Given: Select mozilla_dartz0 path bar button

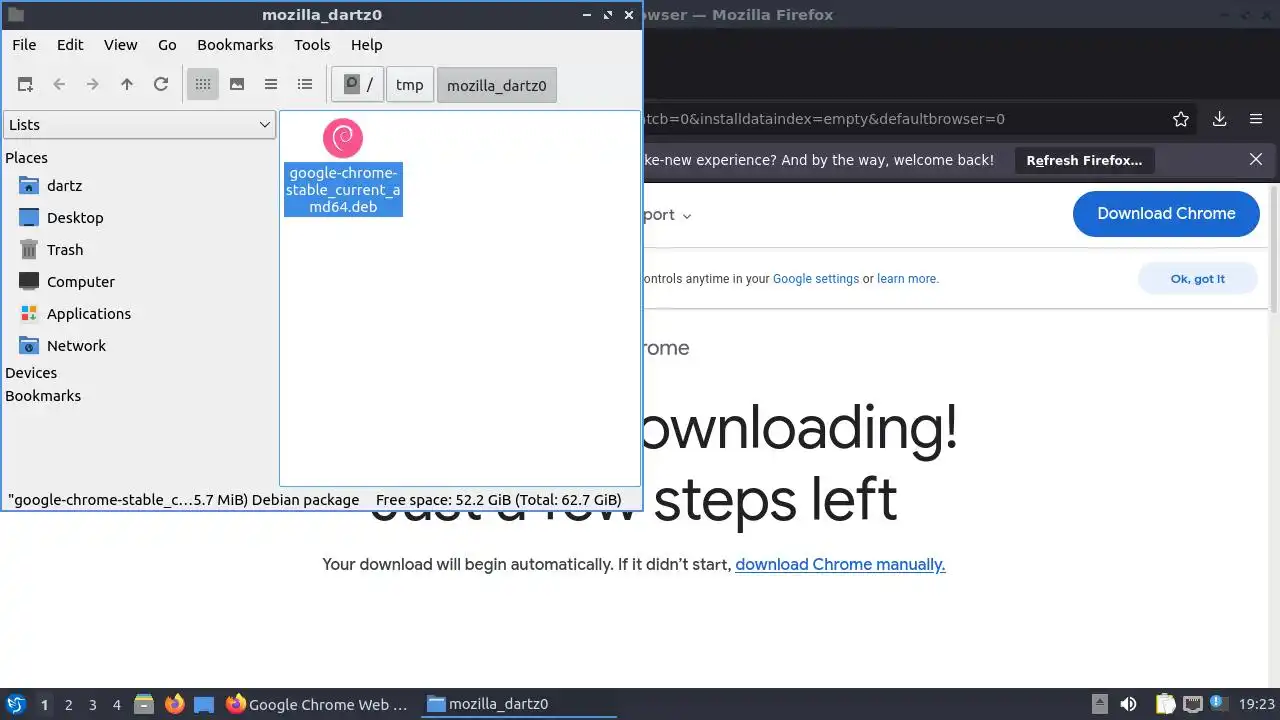Looking at the screenshot, I should (497, 85).
